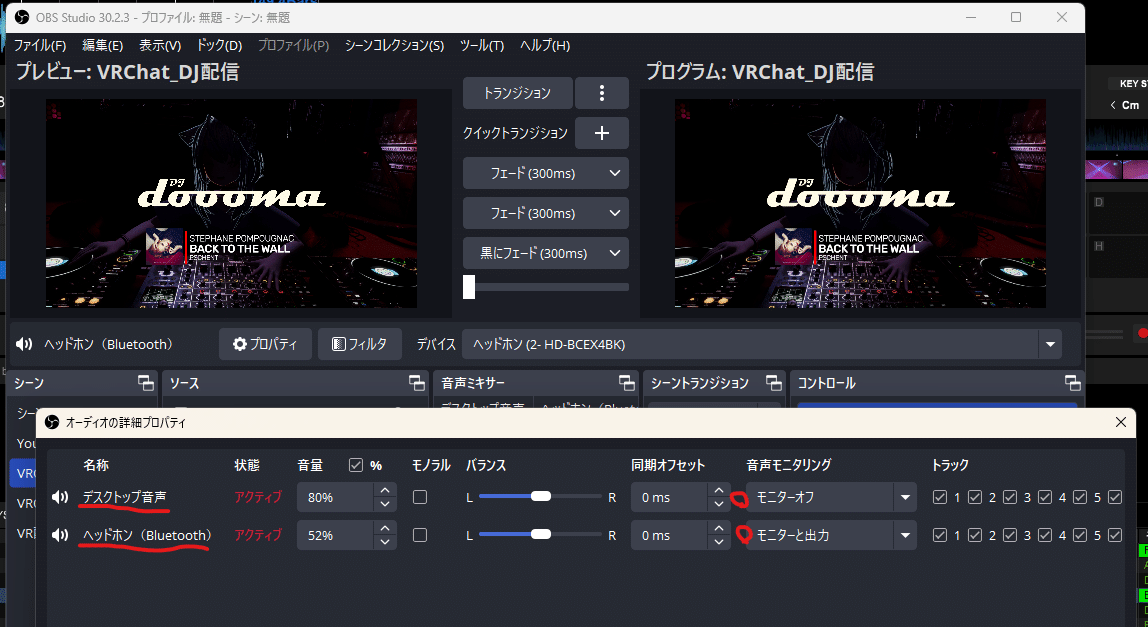Screen dimensions: 1148x627
Task: Open フィルタ for the headphone source
Action: 359,344
